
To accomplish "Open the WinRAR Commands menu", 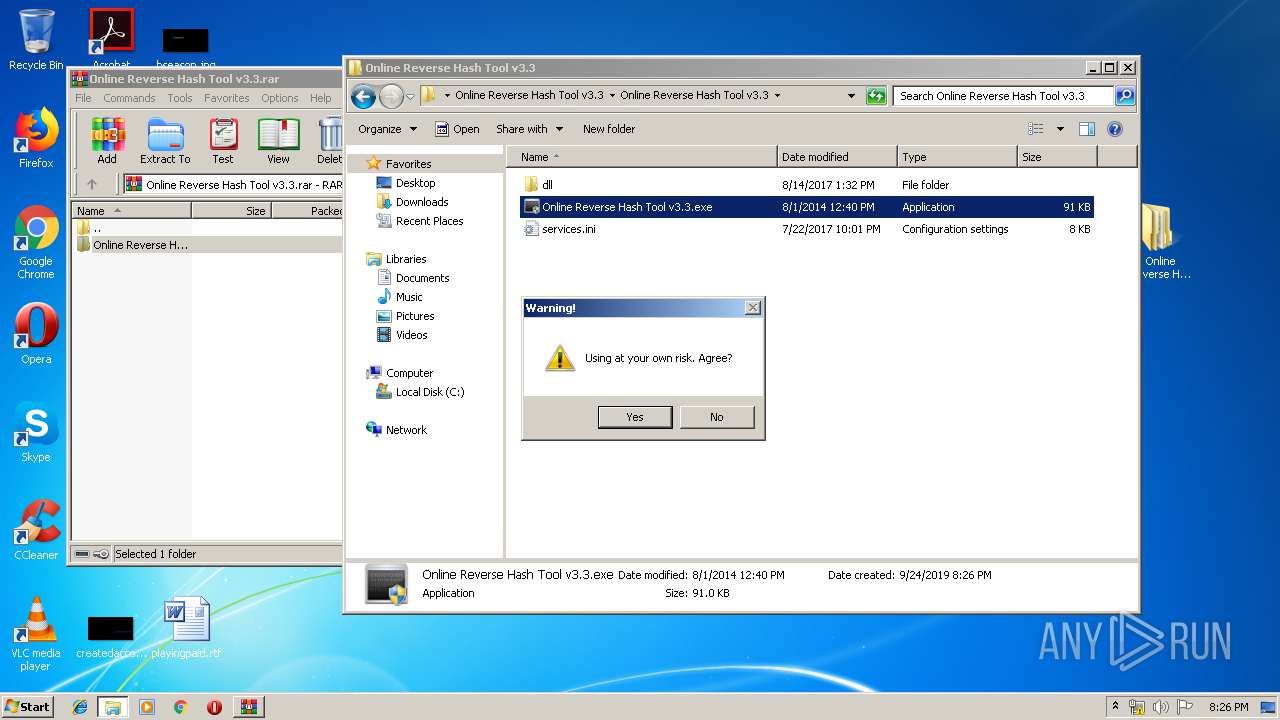I will pyautogui.click(x=129, y=98).
